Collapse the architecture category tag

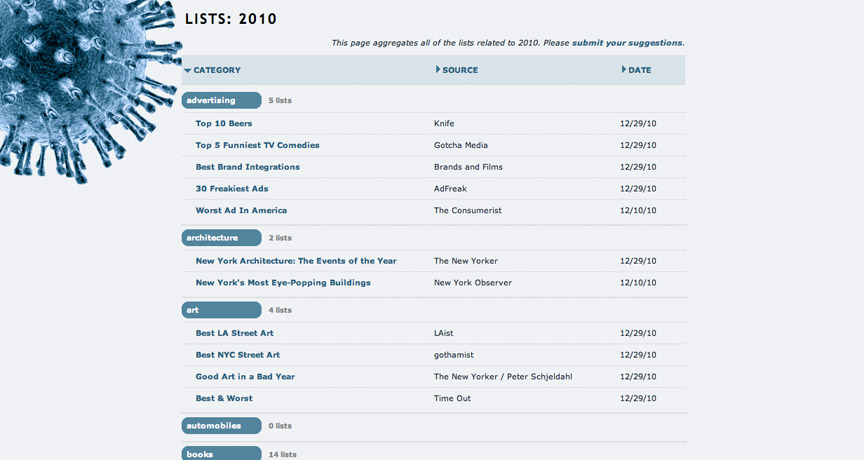222,238
